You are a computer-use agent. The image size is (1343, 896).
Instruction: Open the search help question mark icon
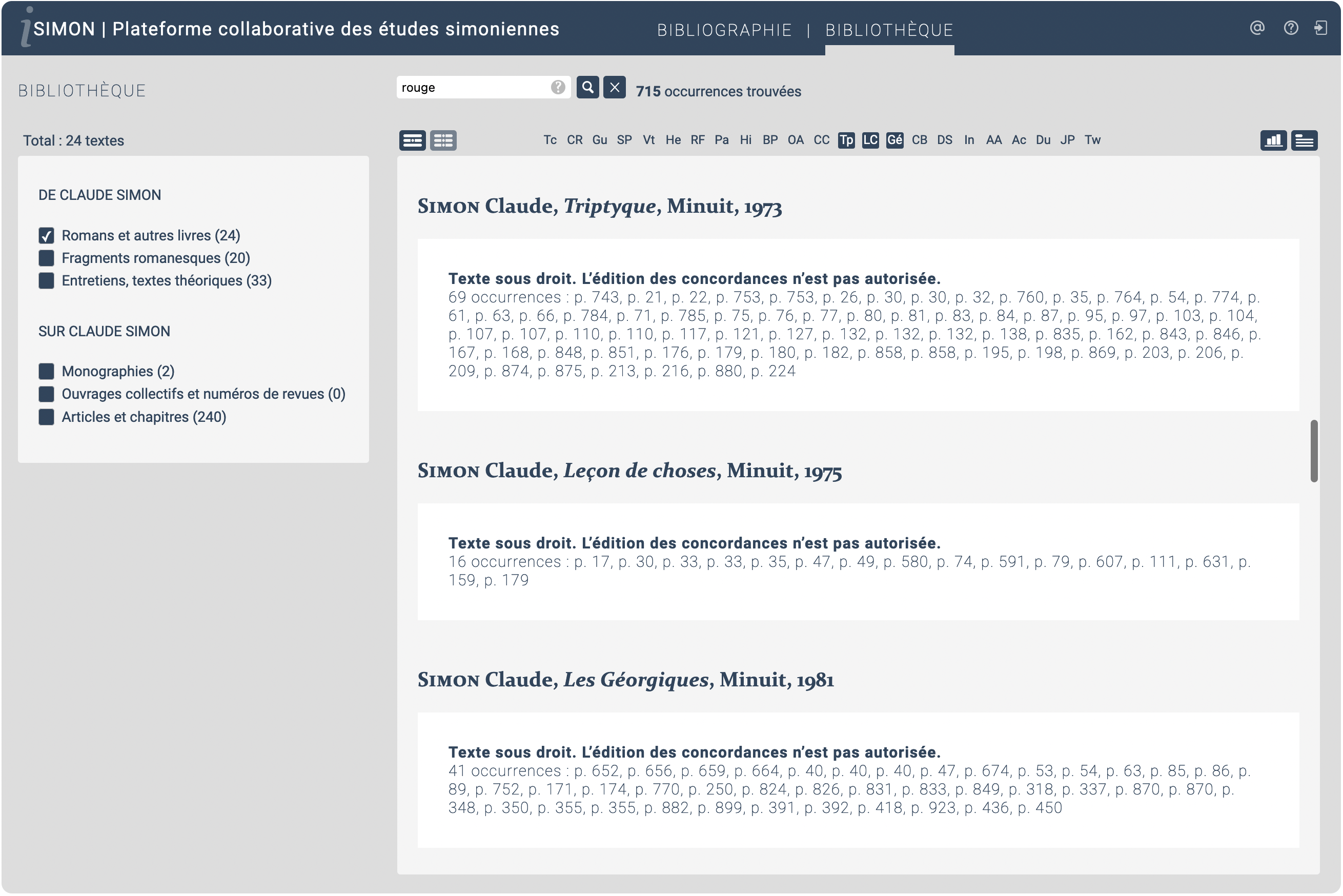558,88
